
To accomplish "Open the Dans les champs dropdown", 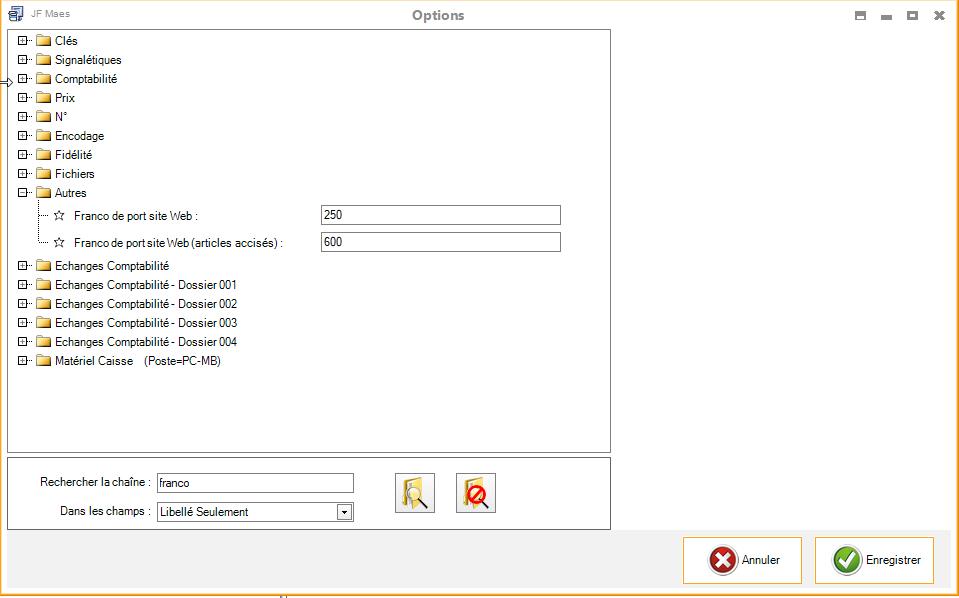I will point(344,512).
